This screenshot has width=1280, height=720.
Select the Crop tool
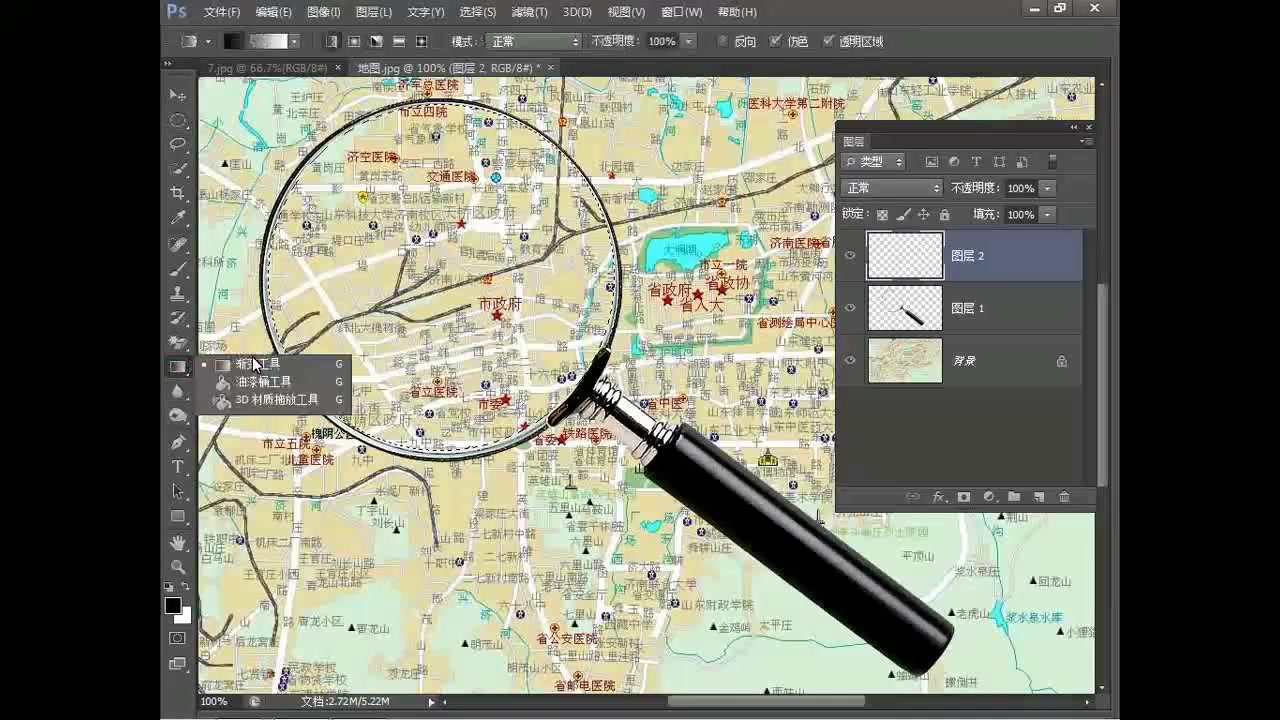pyautogui.click(x=178, y=193)
